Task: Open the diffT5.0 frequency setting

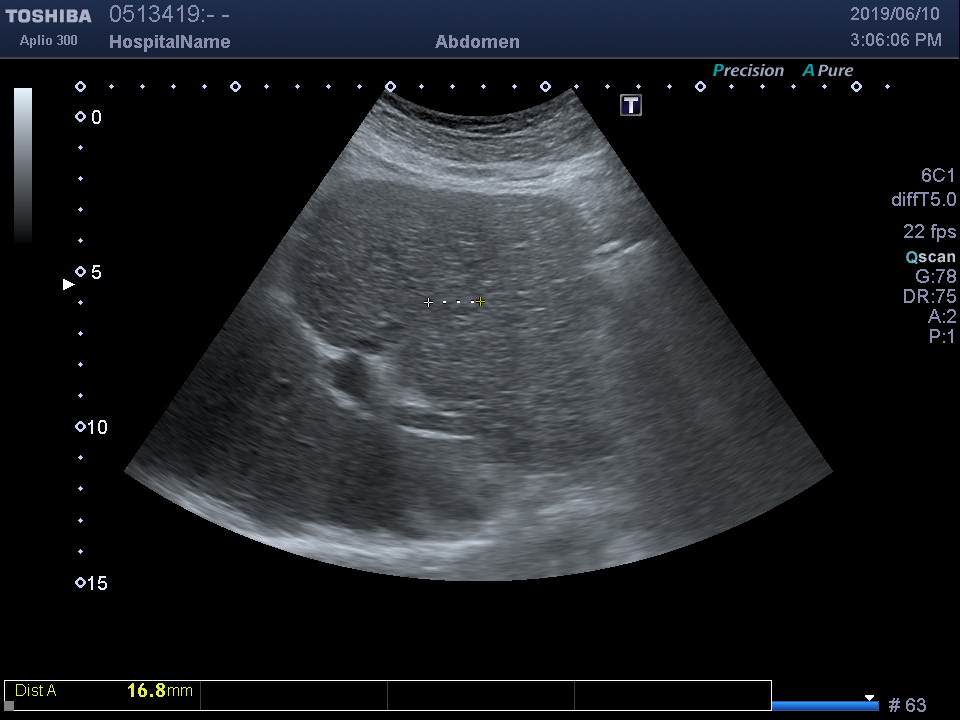Action: [x=923, y=200]
